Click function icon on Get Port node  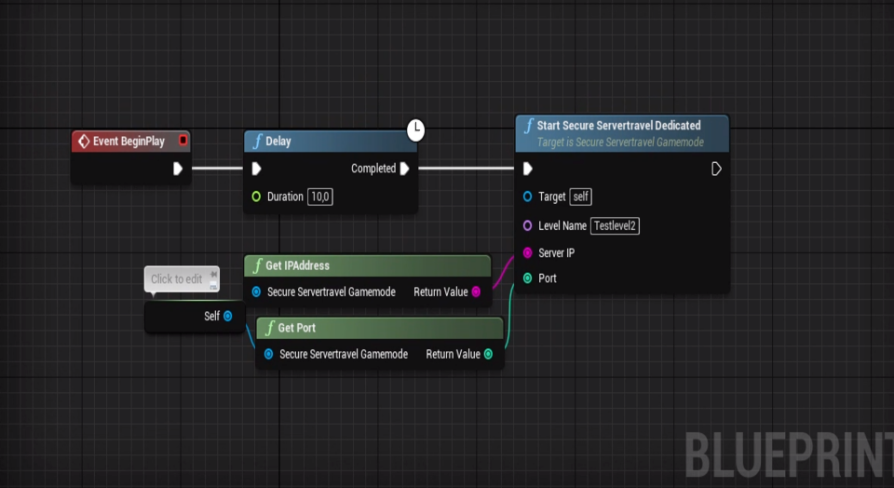[270, 328]
